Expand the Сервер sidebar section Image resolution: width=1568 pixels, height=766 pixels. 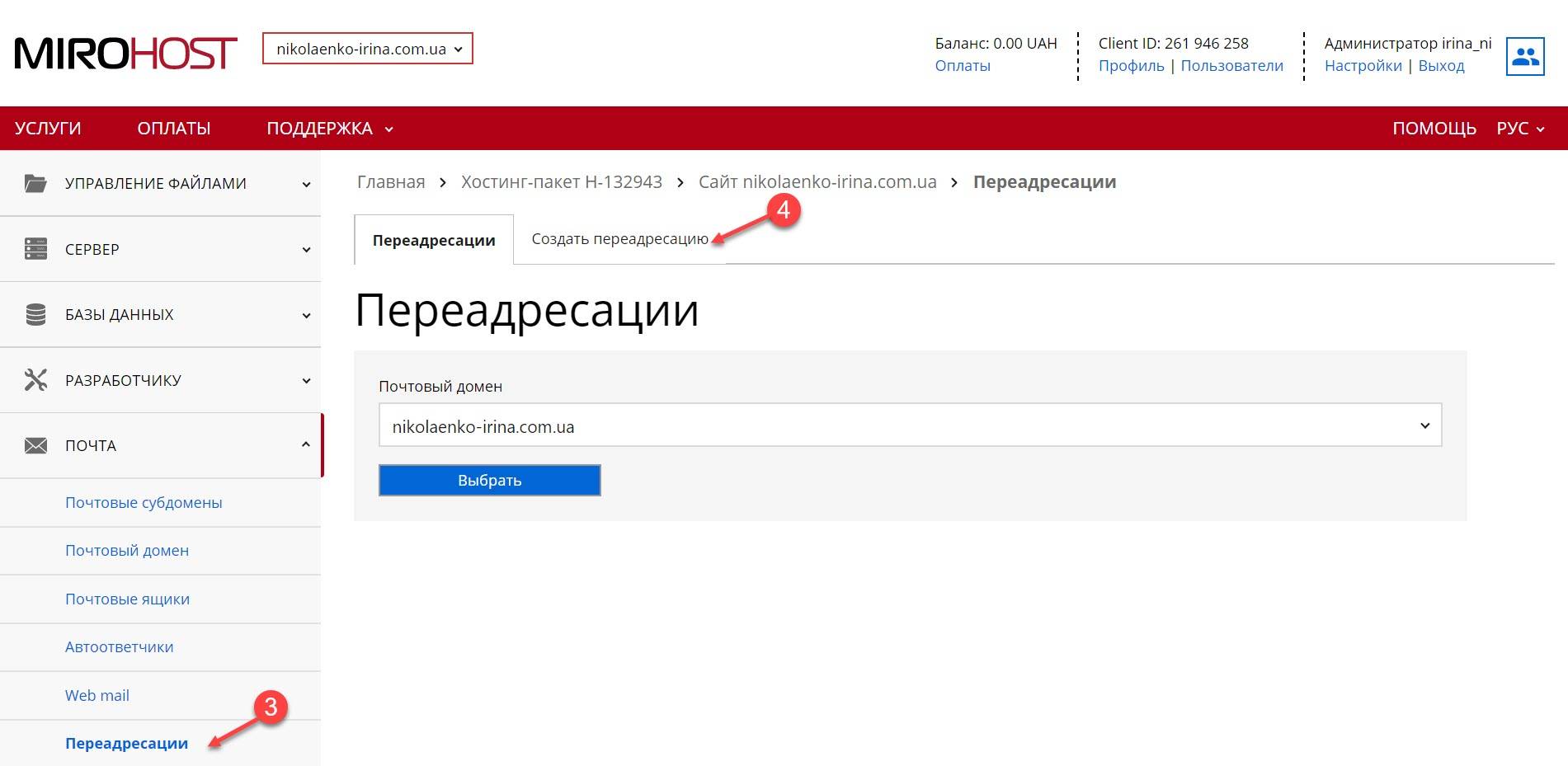tap(160, 249)
